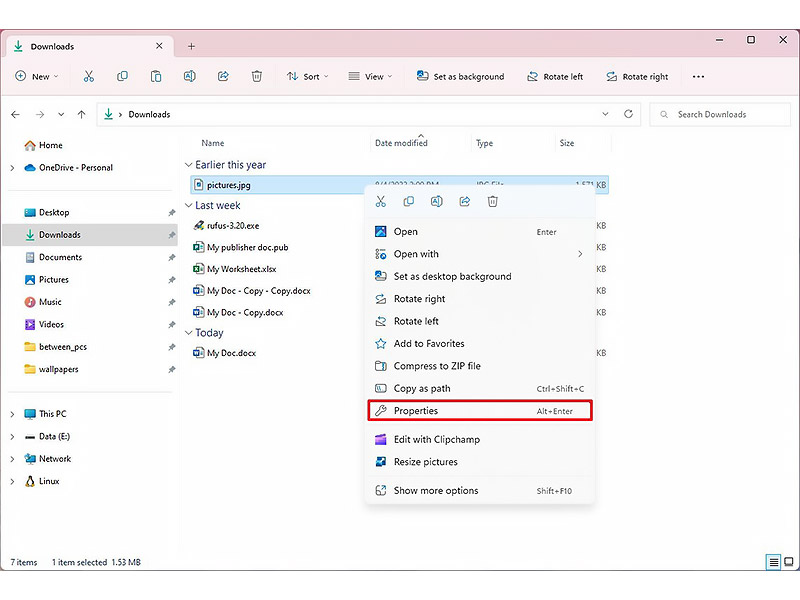Sort by the Date modified column header
The width and height of the screenshot is (800, 600).
(402, 143)
